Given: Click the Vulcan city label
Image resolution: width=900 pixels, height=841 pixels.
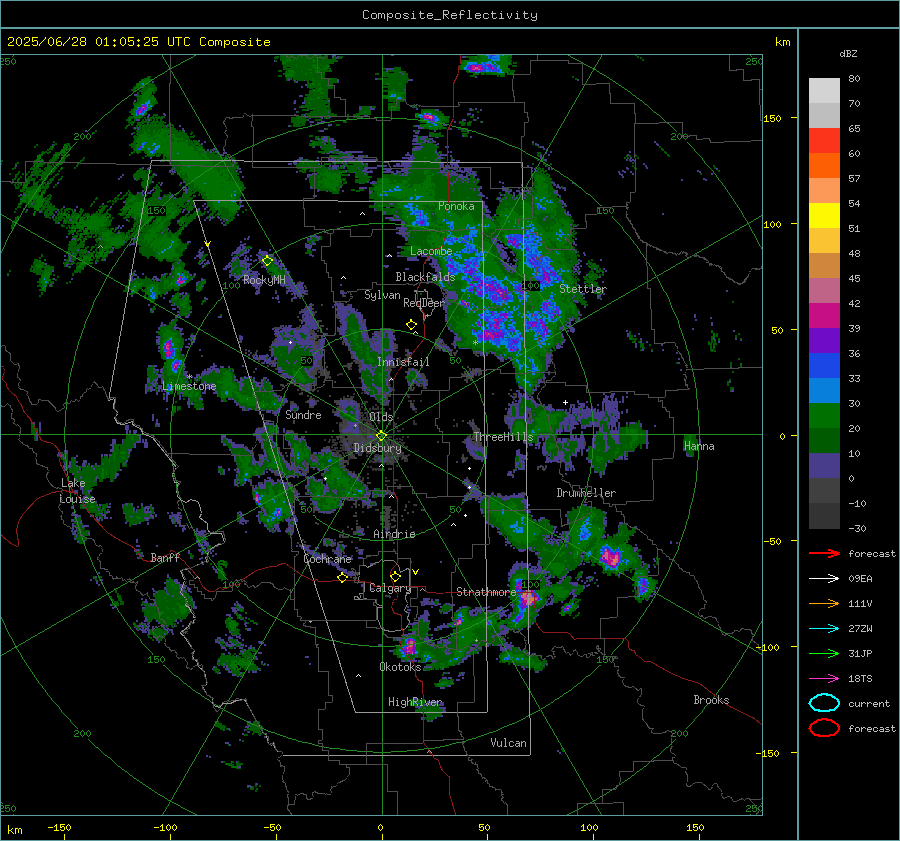Looking at the screenshot, I should pos(508,743).
